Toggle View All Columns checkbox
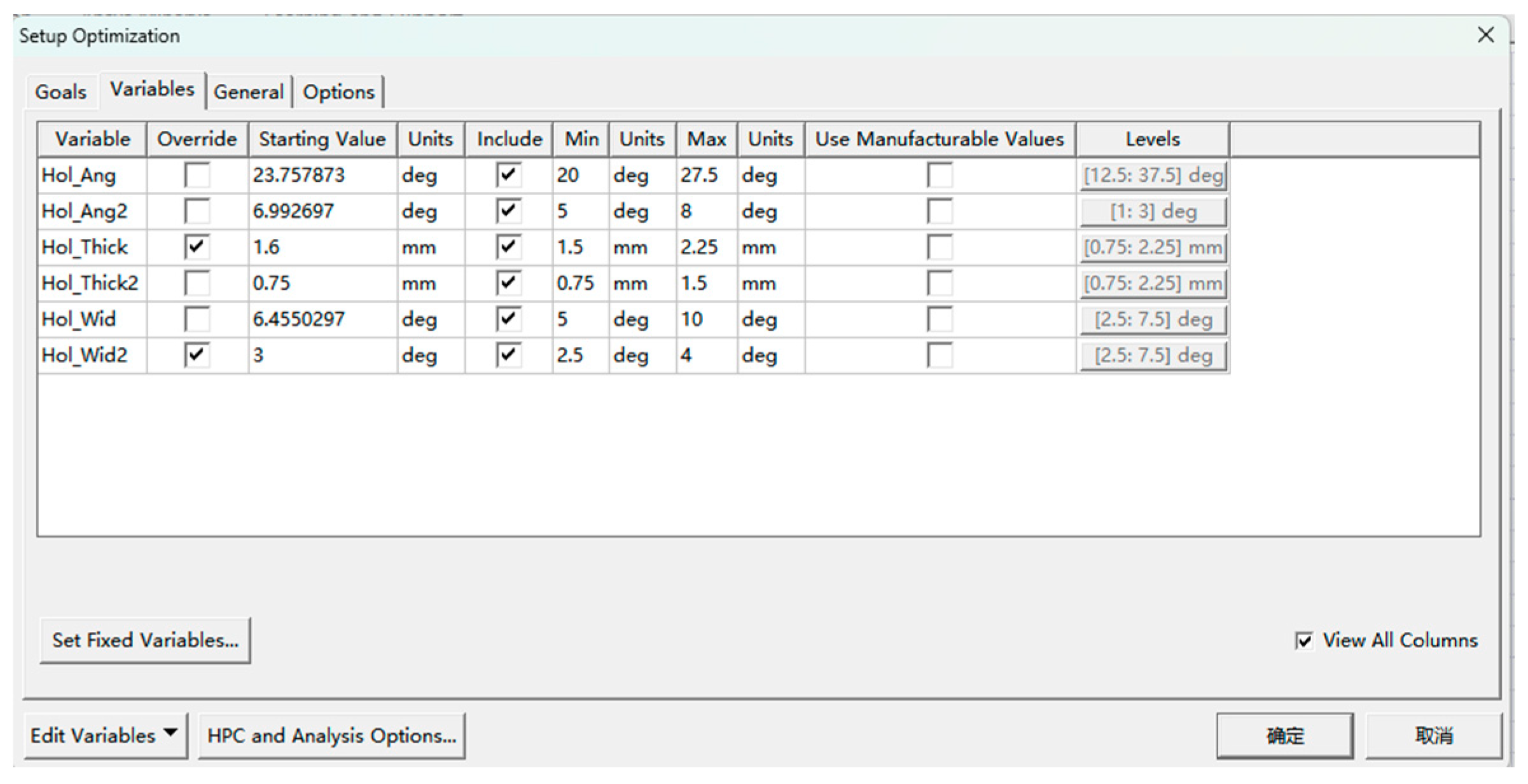The image size is (1528, 784). pyautogui.click(x=1303, y=640)
